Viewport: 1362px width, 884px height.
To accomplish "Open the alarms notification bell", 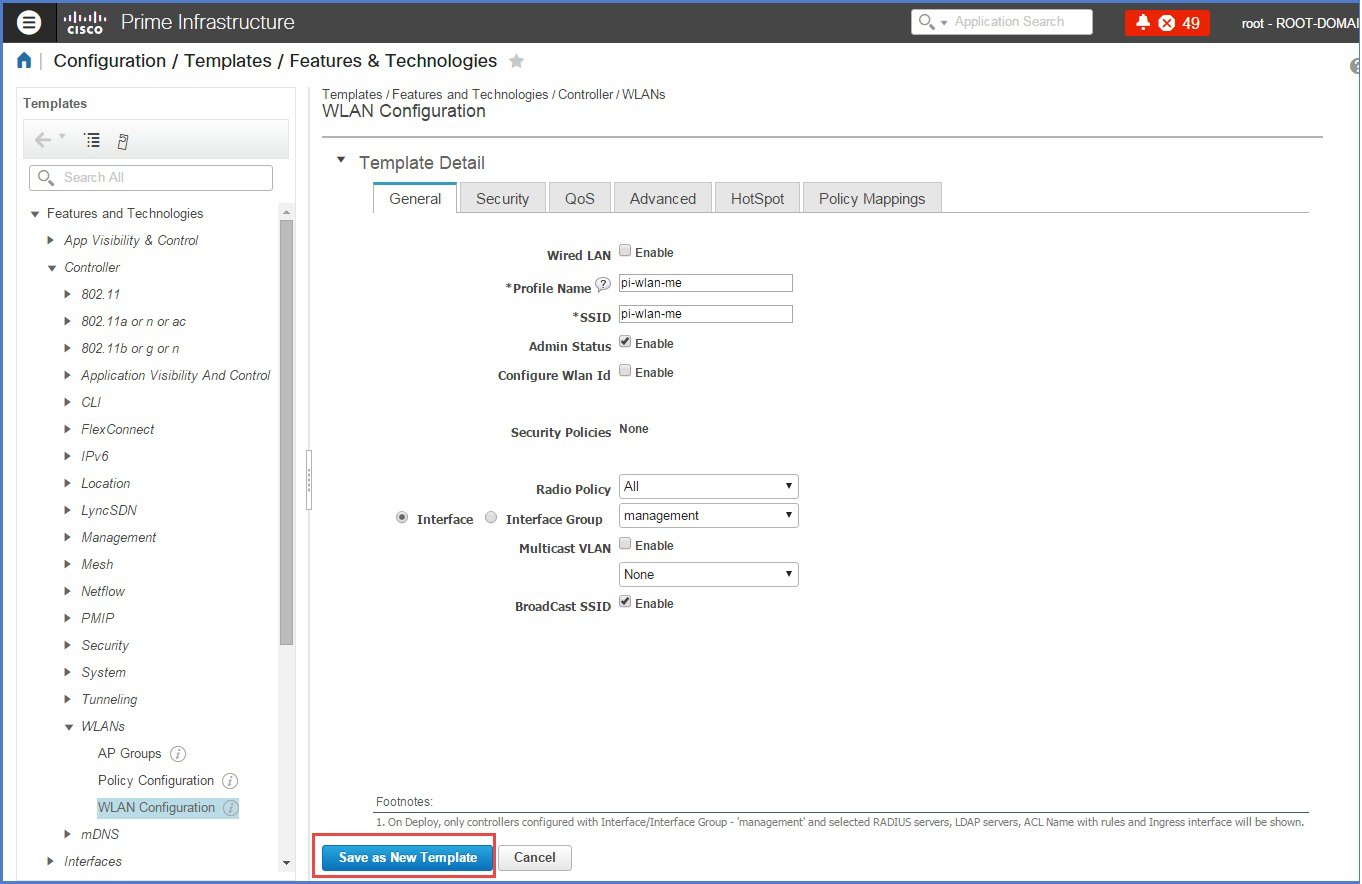I will point(1143,22).
